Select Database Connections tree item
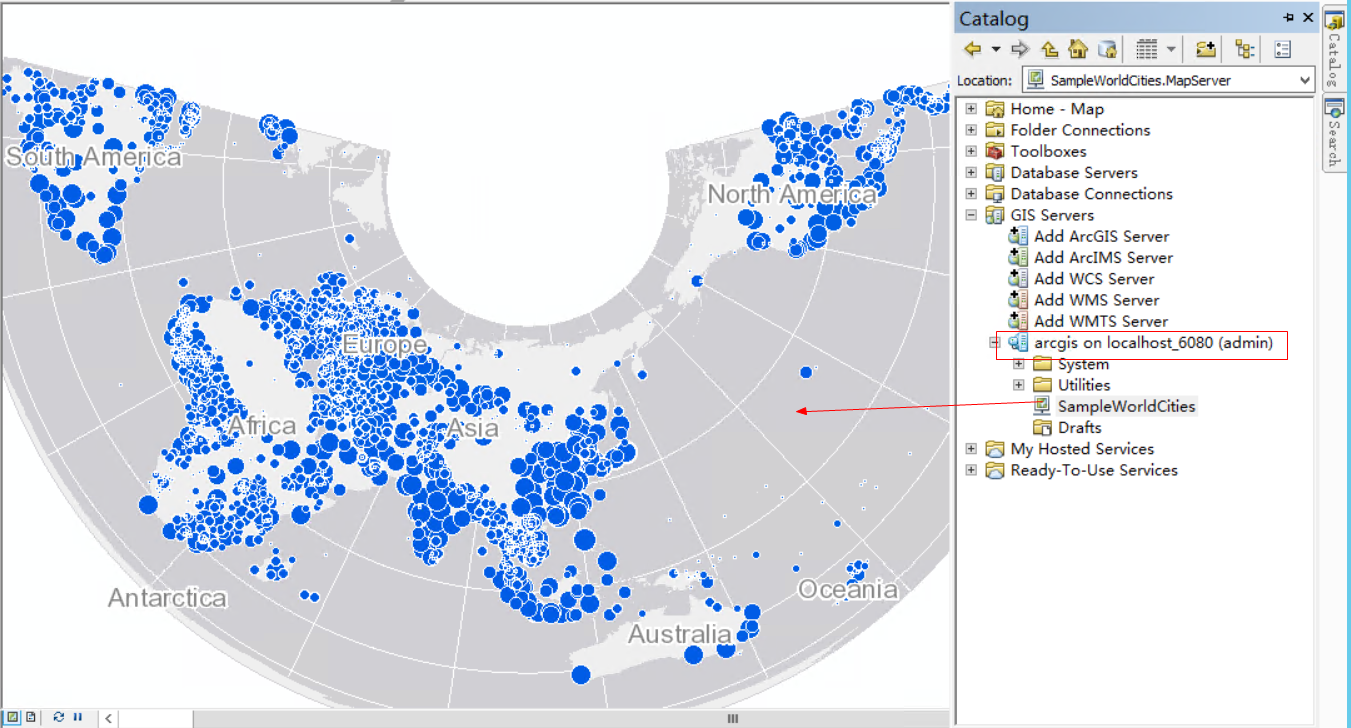This screenshot has width=1351, height=728. 1091,194
